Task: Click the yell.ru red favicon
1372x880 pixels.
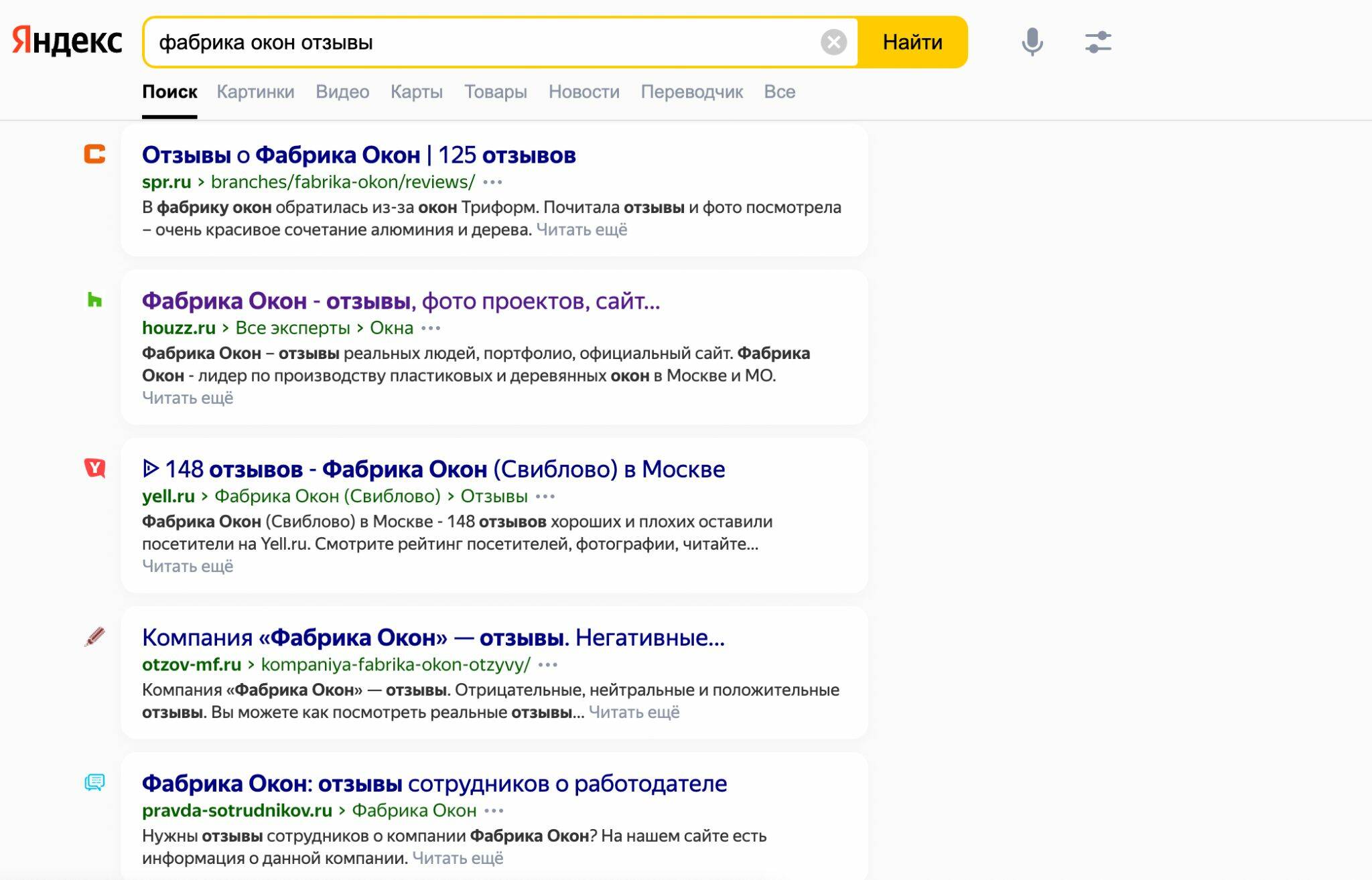Action: pos(94,468)
